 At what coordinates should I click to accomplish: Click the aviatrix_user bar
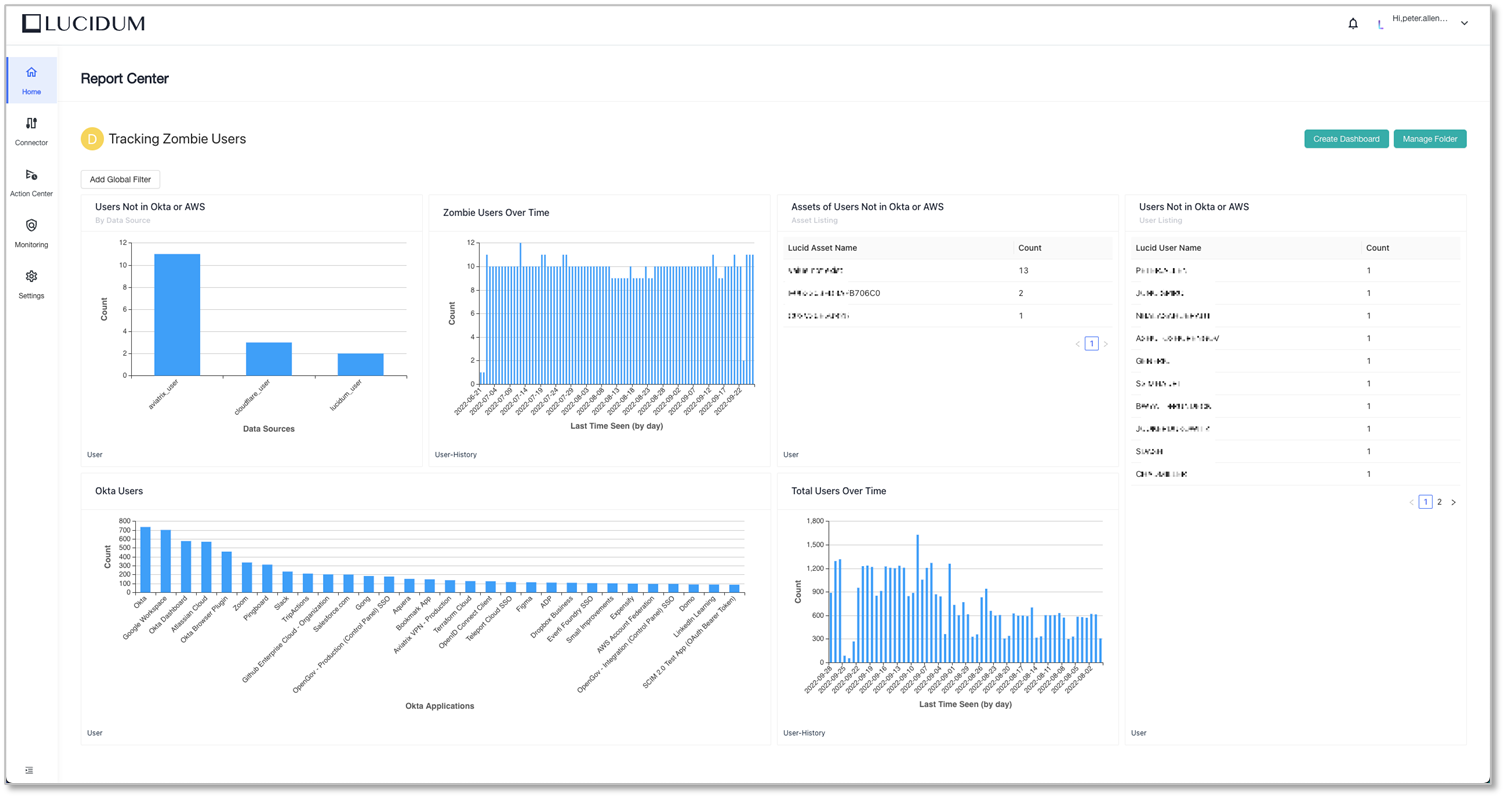click(x=177, y=315)
